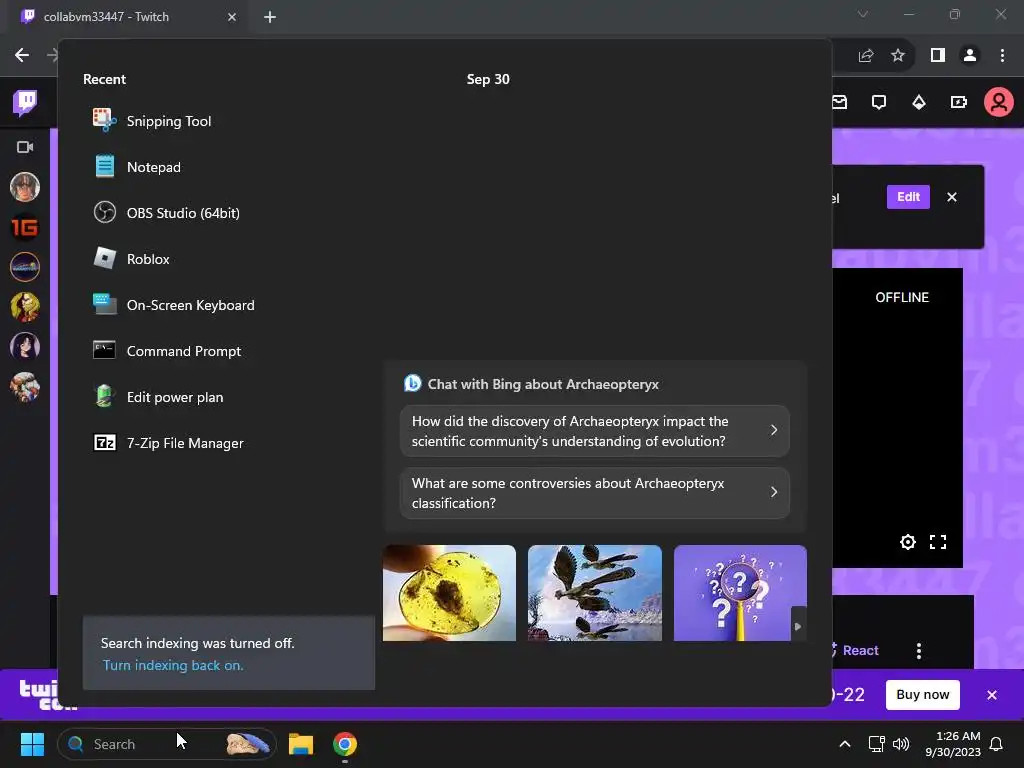Open the question marks quiz thumbnail
1024x768 pixels.
pyautogui.click(x=740, y=593)
